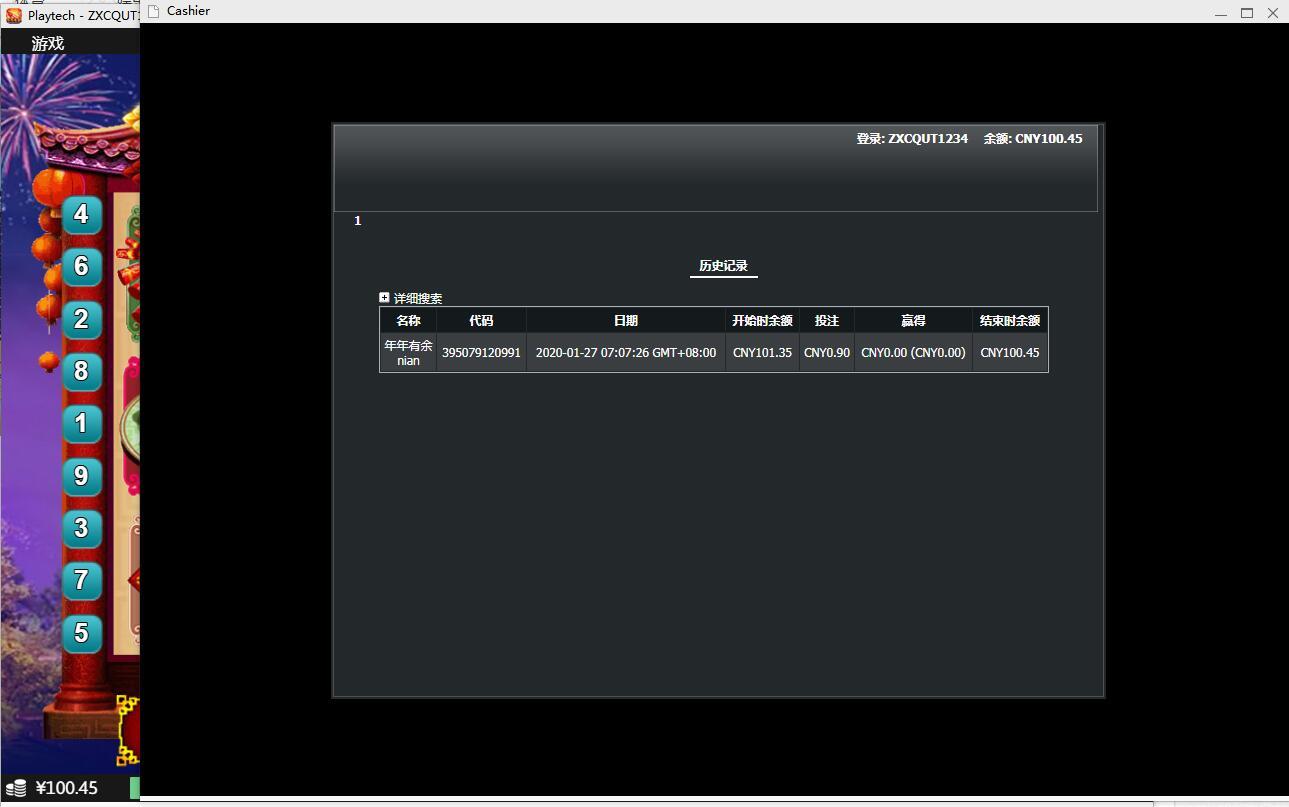This screenshot has height=807, width=1289.
Task: Maximize the Cashier window
Action: pos(1247,13)
